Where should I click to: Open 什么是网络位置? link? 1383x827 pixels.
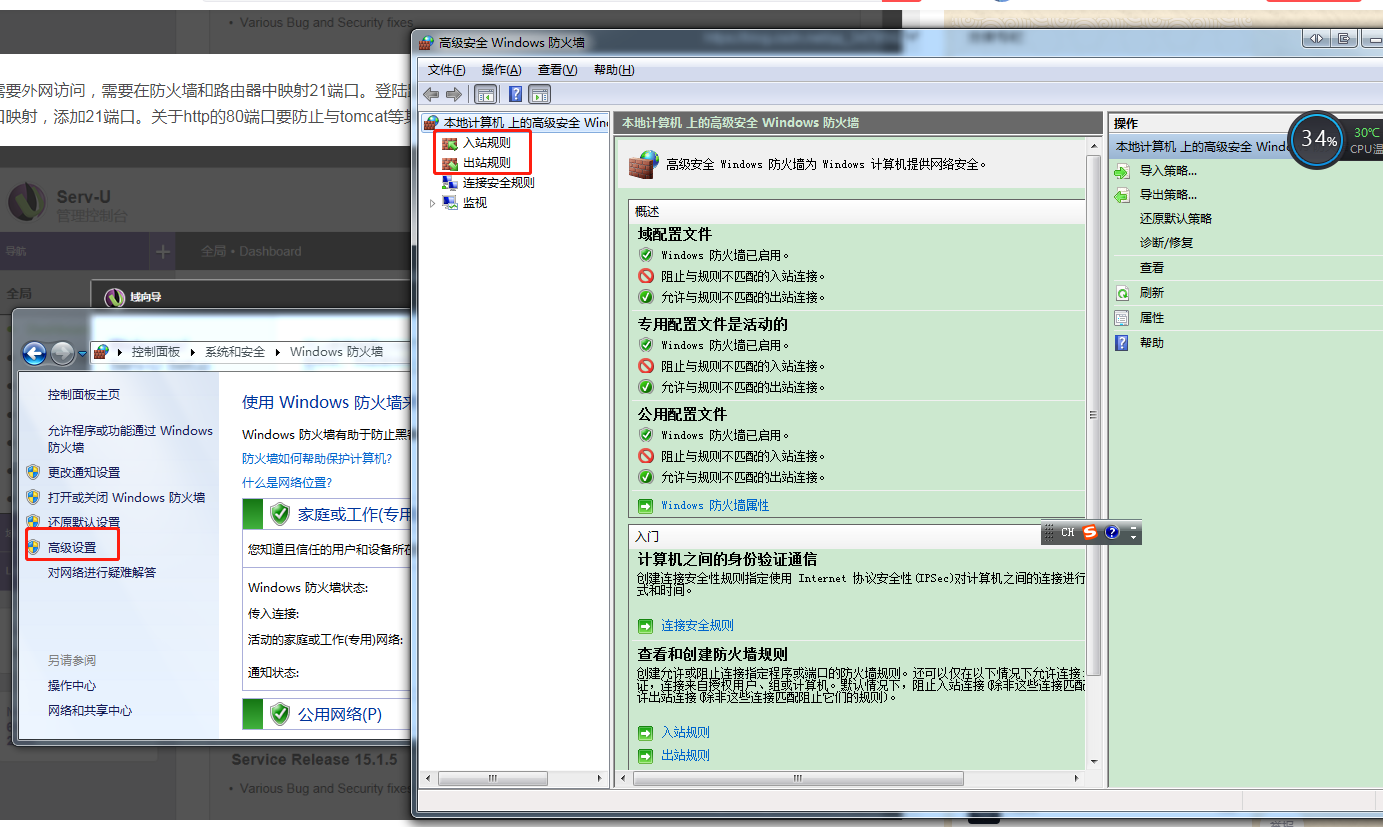click(x=287, y=483)
